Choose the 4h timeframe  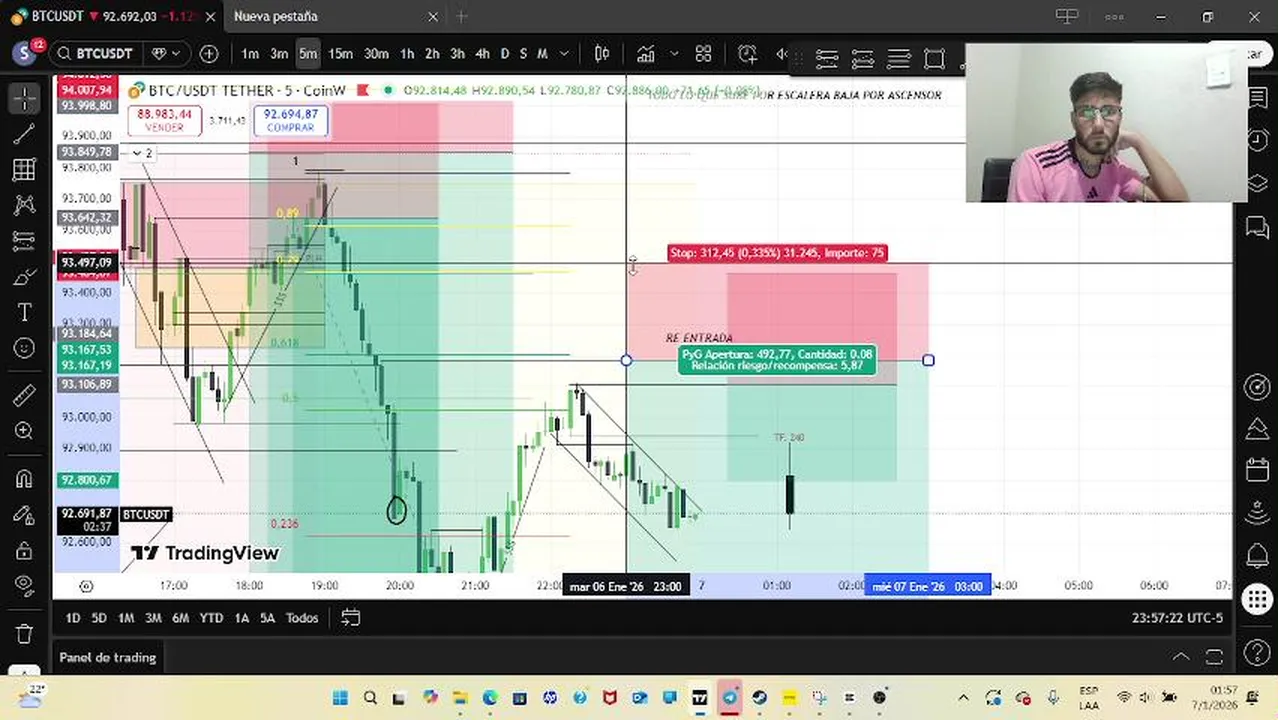click(x=482, y=53)
